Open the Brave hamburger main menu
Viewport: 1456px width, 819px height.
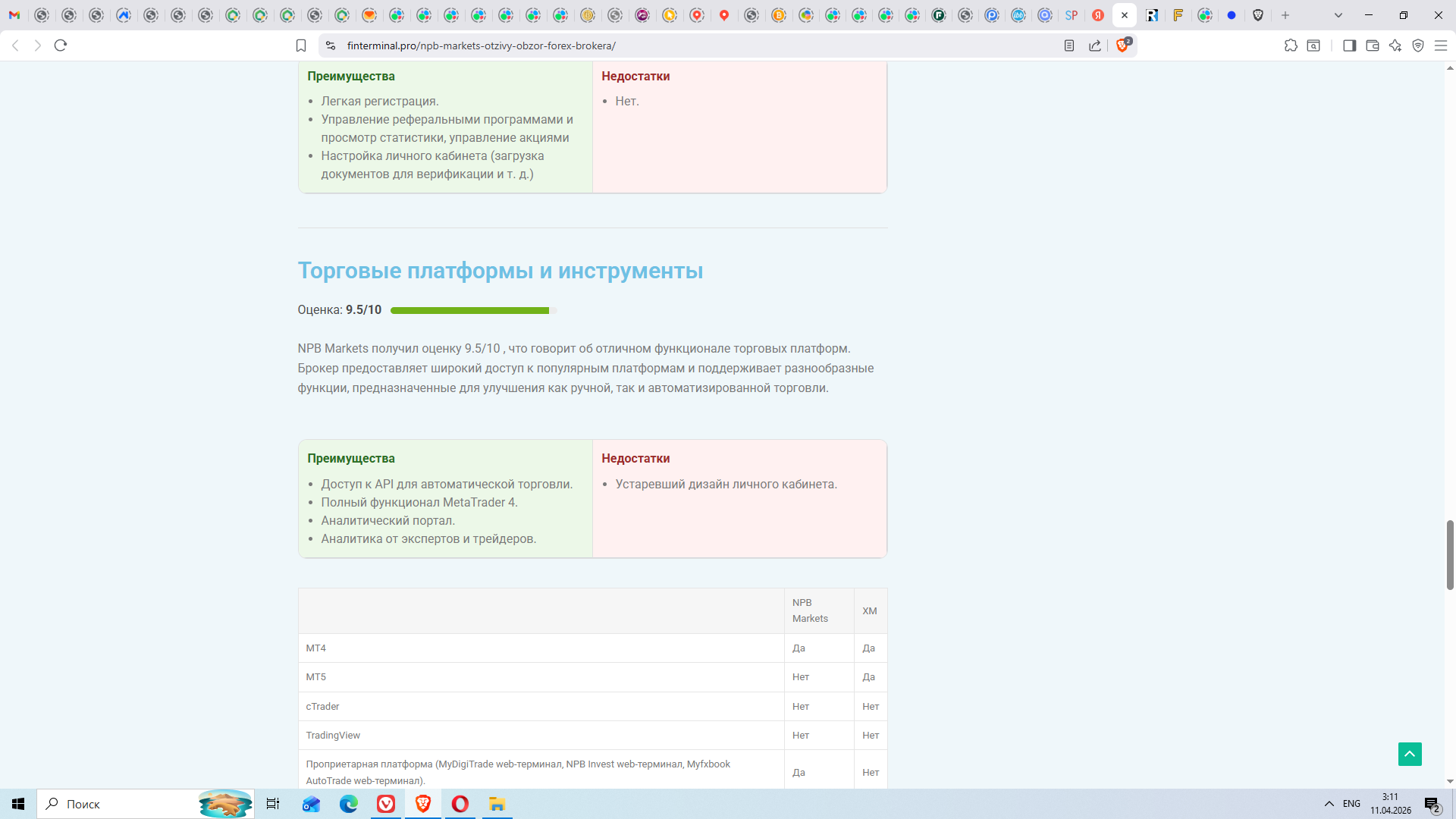[1441, 45]
